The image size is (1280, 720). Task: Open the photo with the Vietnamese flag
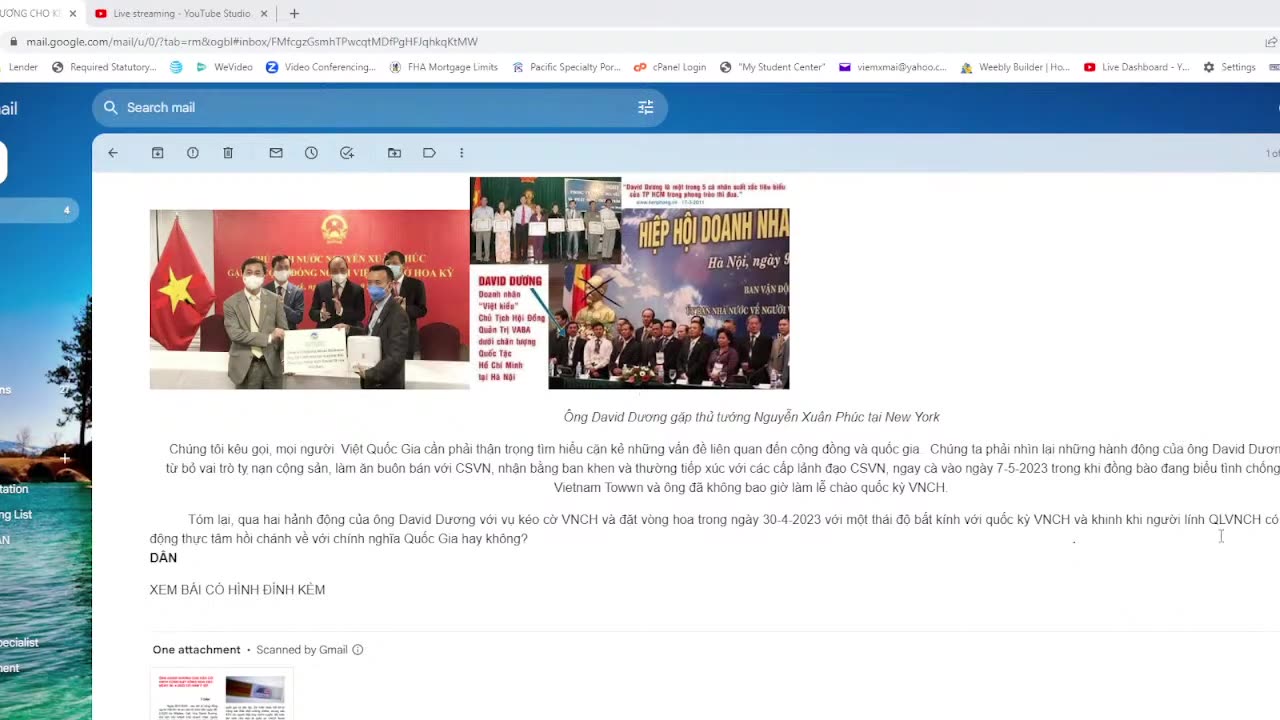309,299
